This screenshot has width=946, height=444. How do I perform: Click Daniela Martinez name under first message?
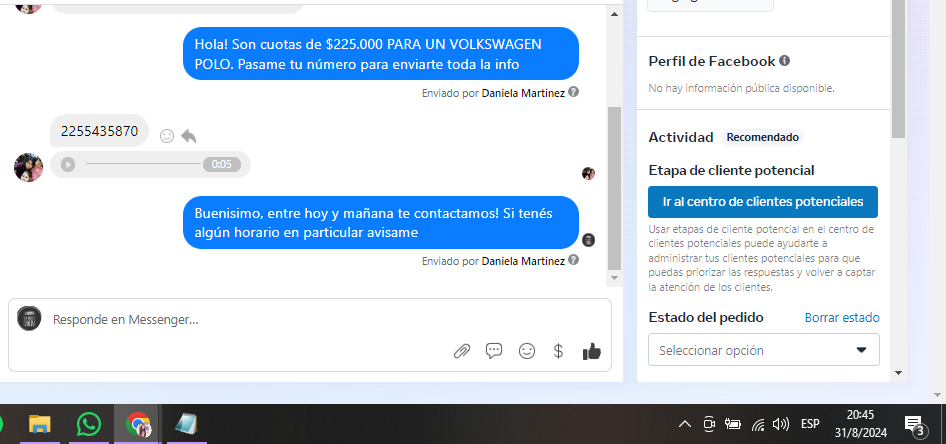pos(523,93)
